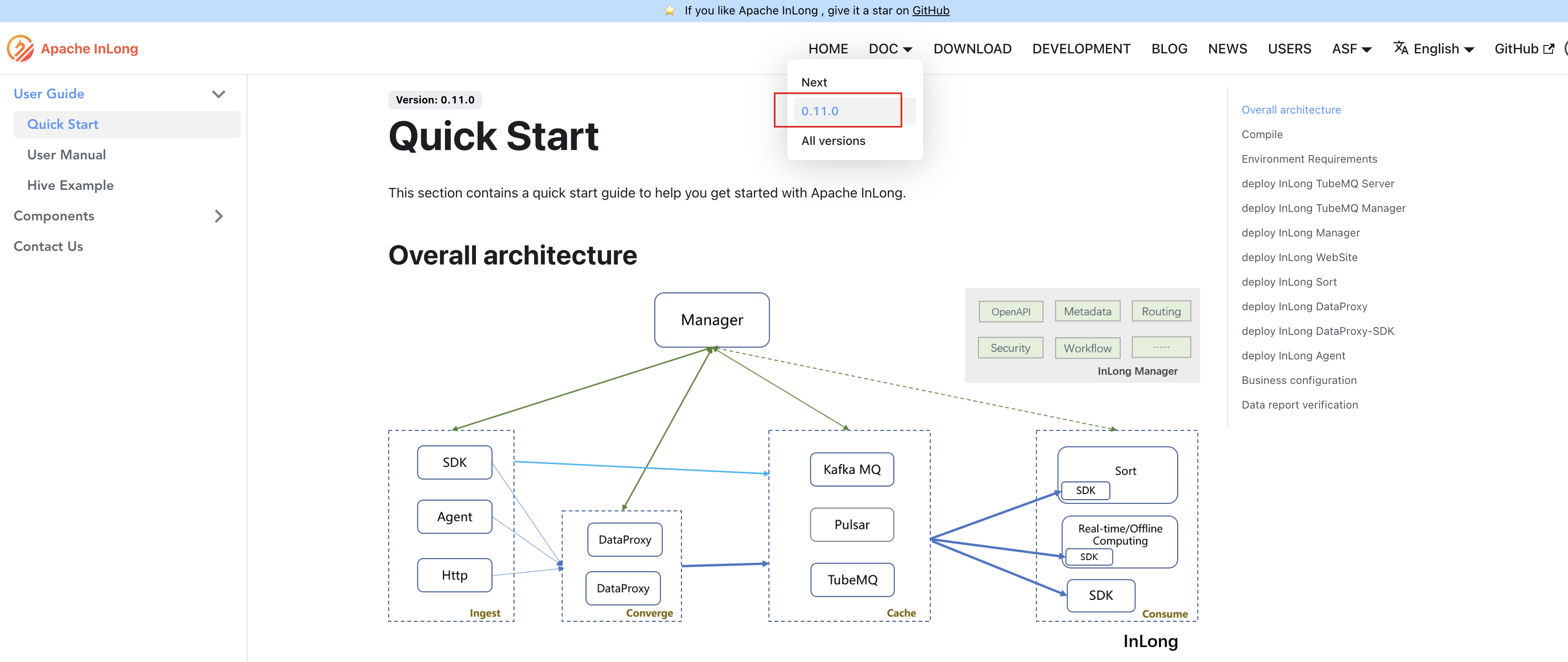The image size is (1568, 662).
Task: Jump to deploy InLong Sort section
Action: coord(1289,282)
